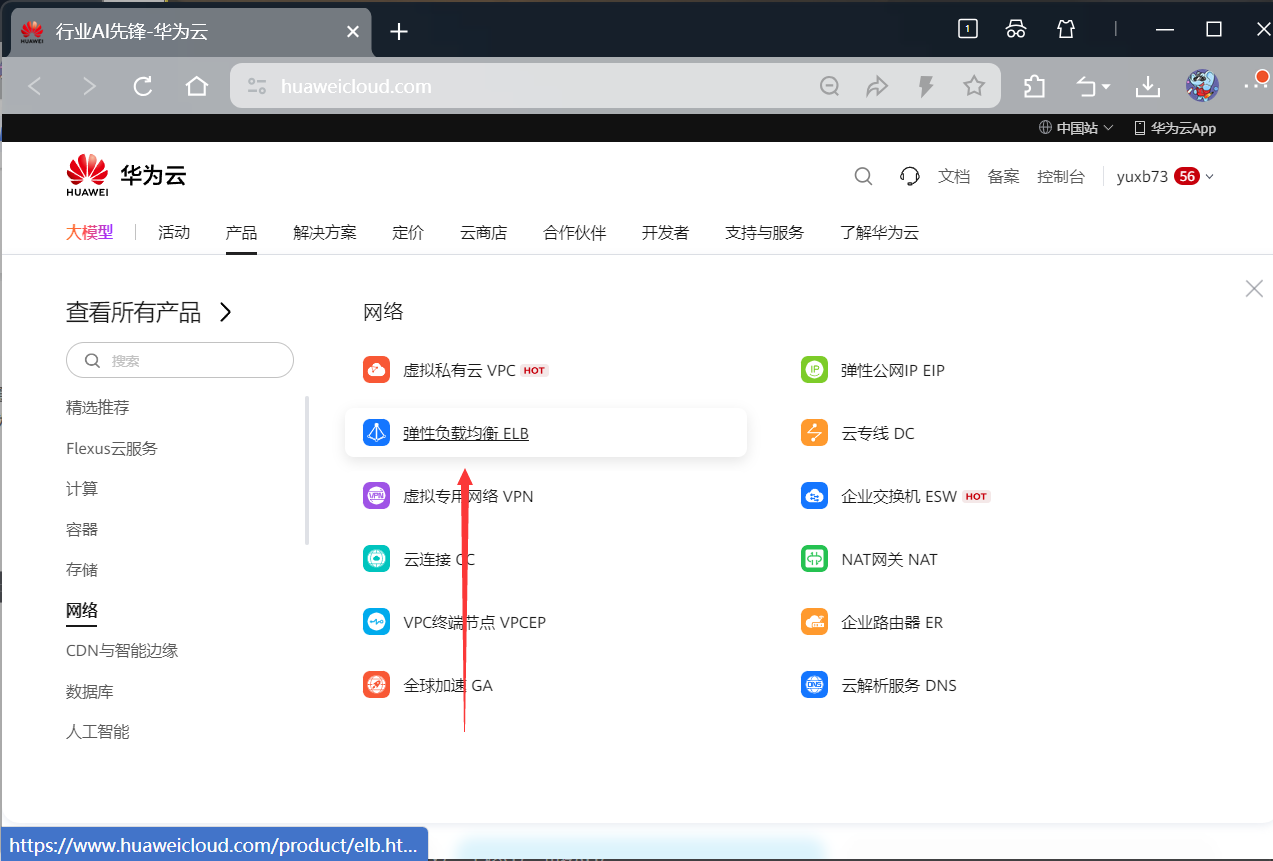Select 数据库 category
Image resolution: width=1273 pixels, height=861 pixels.
(90, 691)
